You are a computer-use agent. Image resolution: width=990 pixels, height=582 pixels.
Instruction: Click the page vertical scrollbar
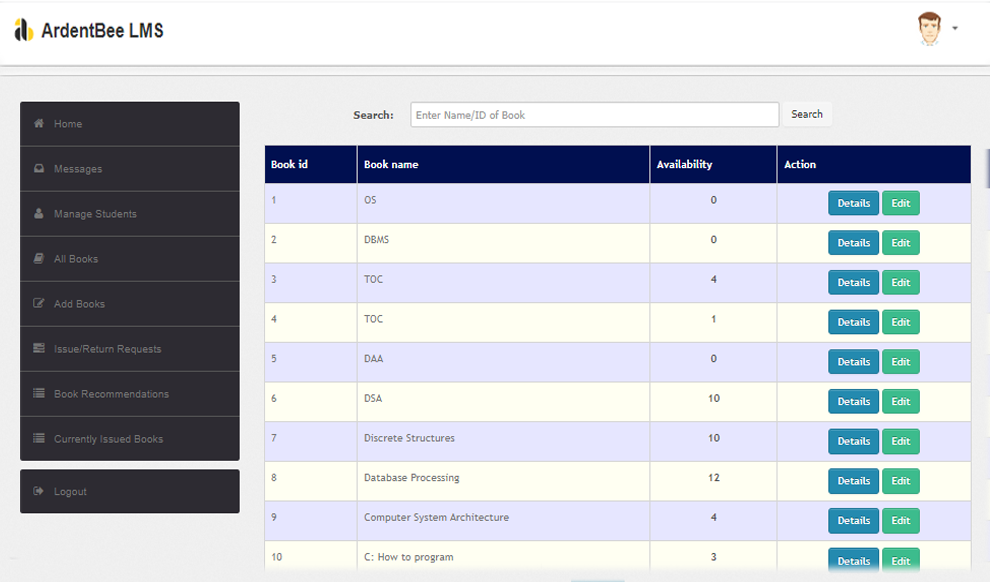[x=986, y=165]
